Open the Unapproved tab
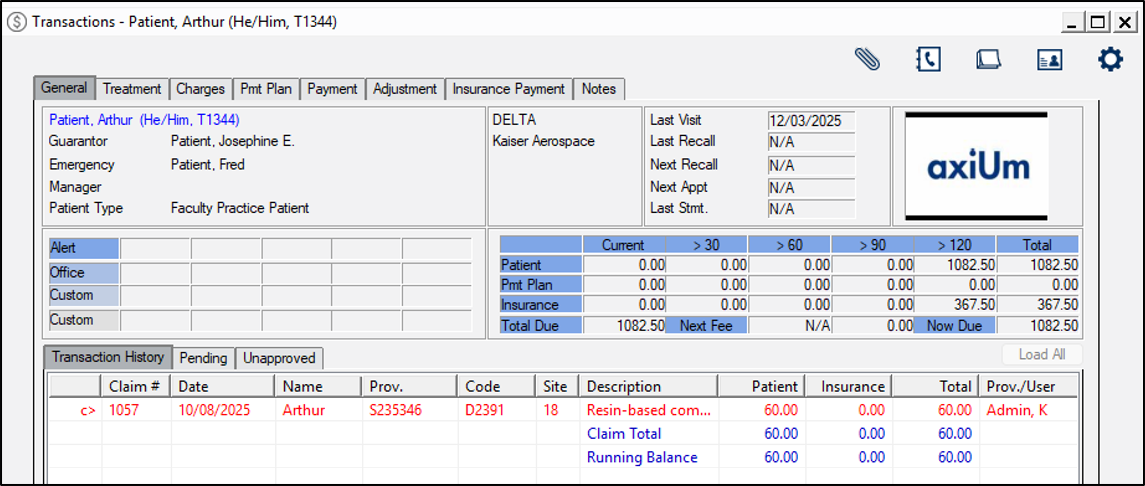 (279, 358)
